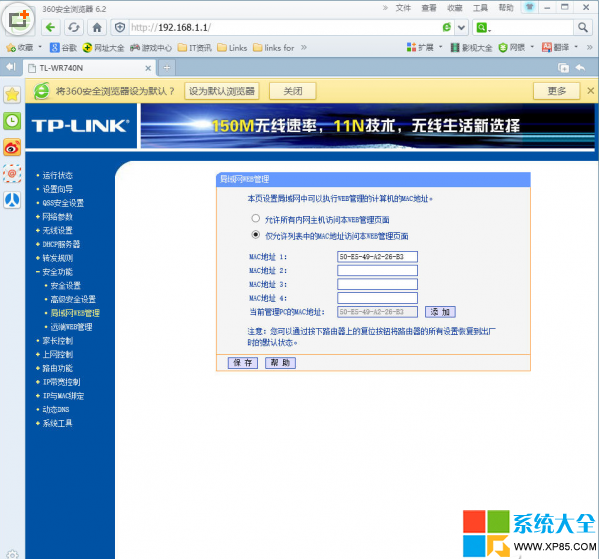Open the address bar dropdown arrow
The height and width of the screenshot is (559, 599).
click(461, 28)
